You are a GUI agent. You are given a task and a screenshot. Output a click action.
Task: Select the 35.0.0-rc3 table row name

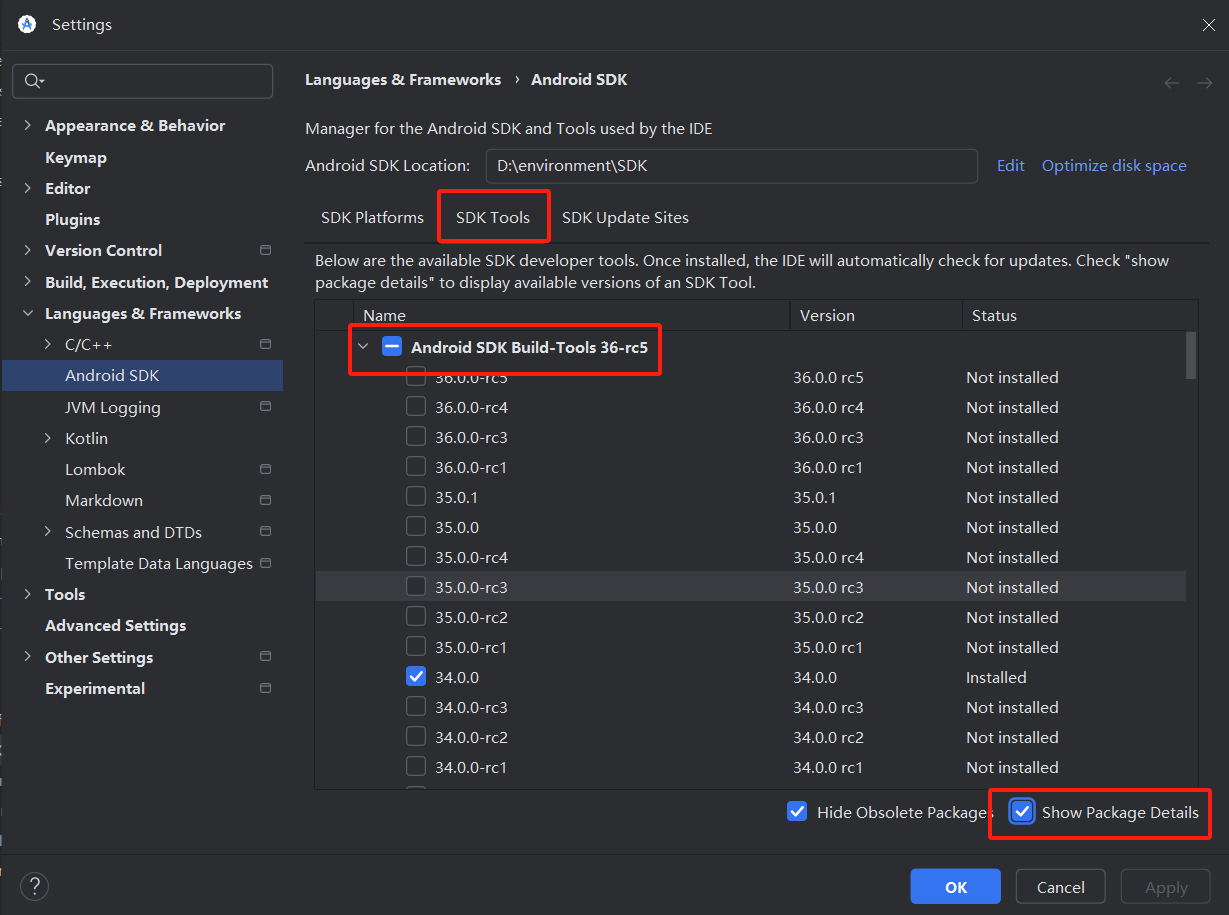471,587
